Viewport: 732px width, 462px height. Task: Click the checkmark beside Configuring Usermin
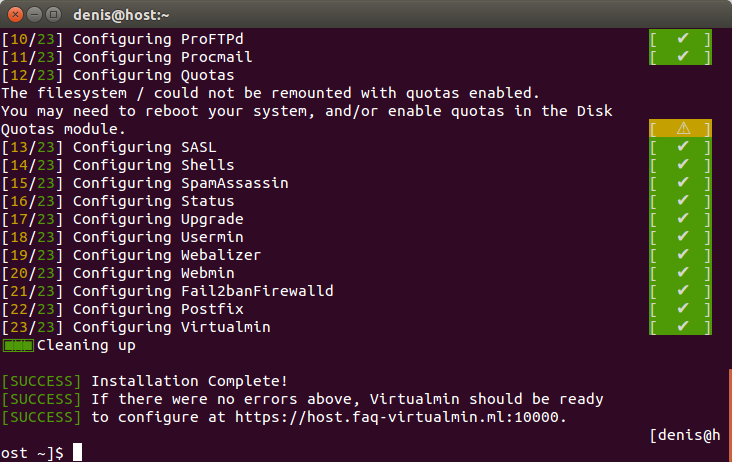point(683,237)
